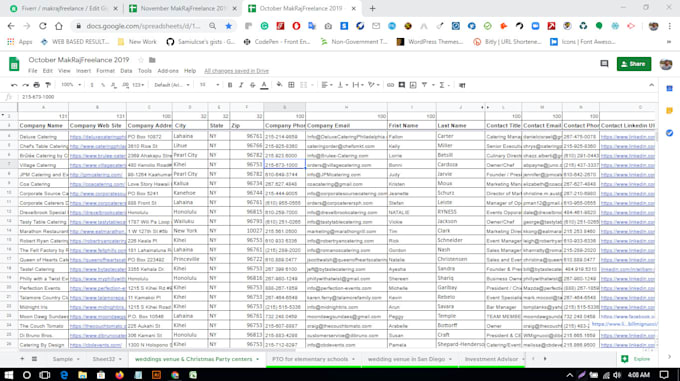Open the Explore panel
Image resolution: width=680 pixels, height=381 pixels.
tap(636, 359)
